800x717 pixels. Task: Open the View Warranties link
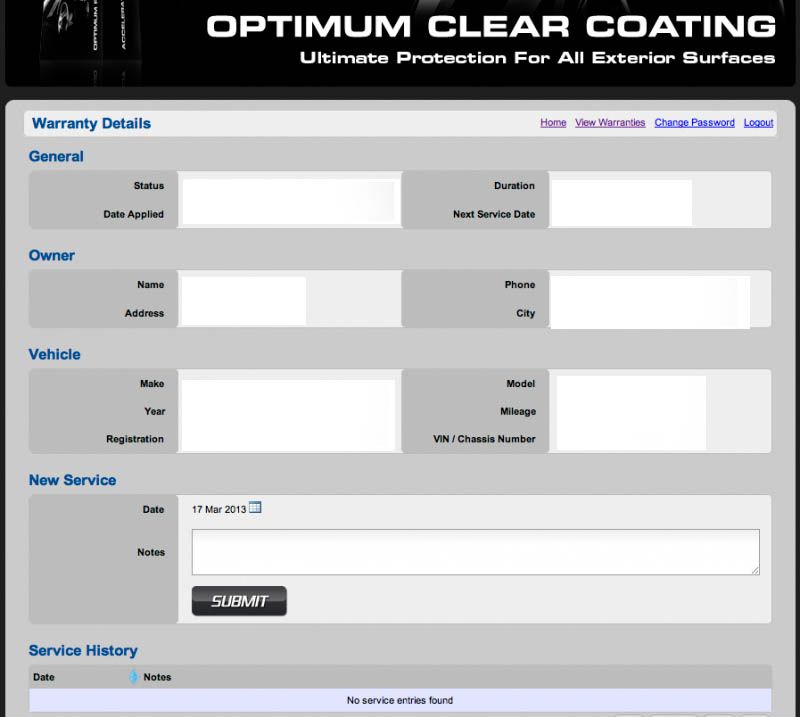[610, 122]
